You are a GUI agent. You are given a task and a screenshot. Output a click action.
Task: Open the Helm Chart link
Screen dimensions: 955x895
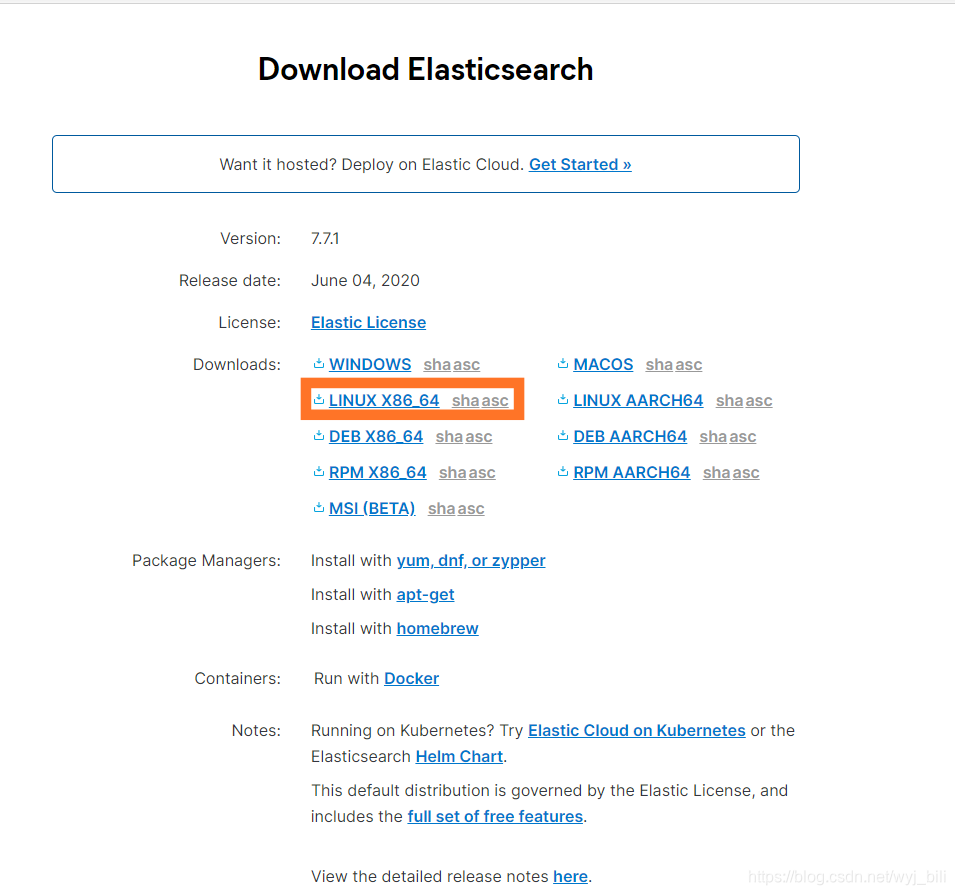point(459,756)
